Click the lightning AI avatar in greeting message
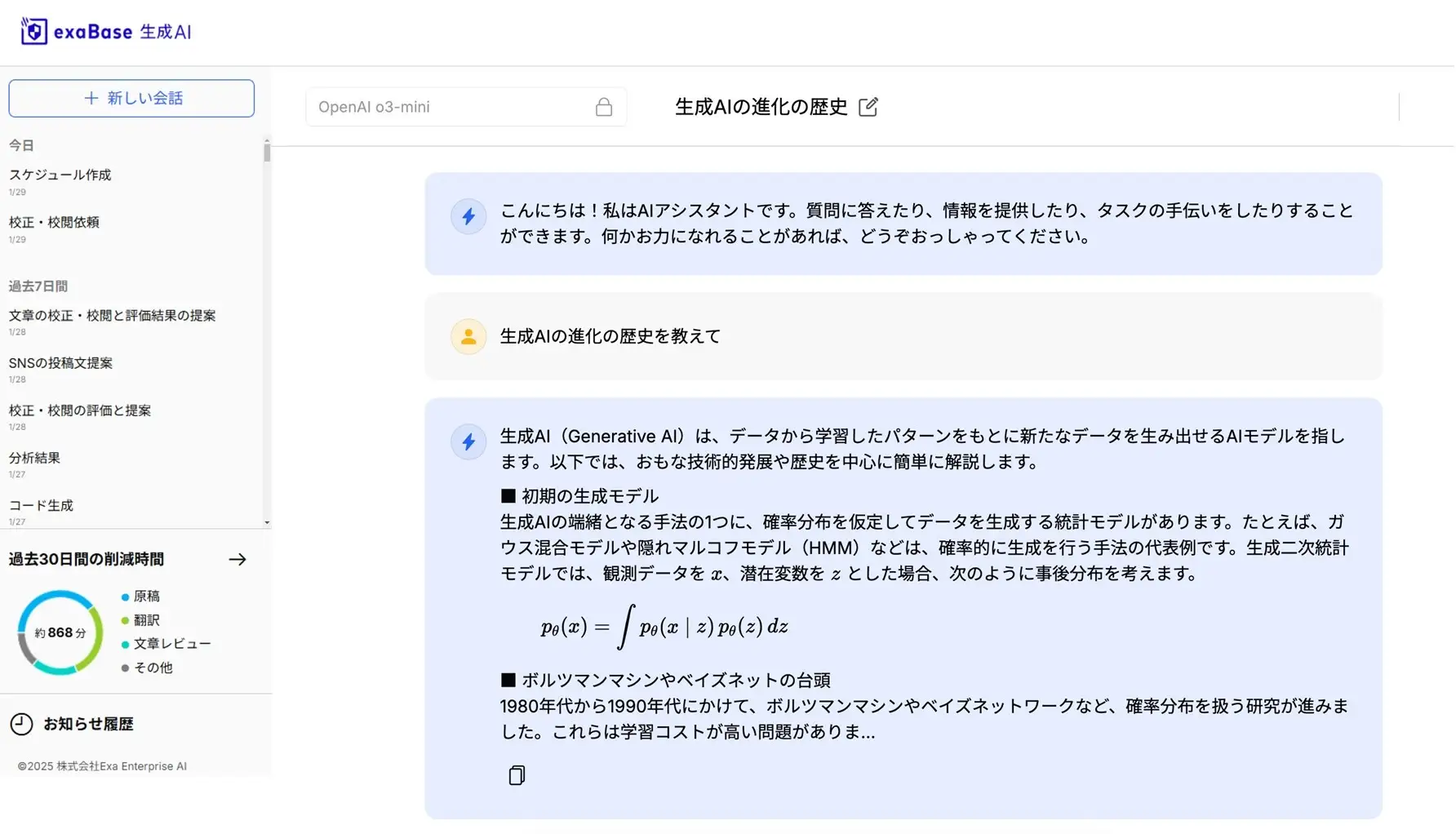Screen dimensions: 1456x834 click(x=468, y=216)
